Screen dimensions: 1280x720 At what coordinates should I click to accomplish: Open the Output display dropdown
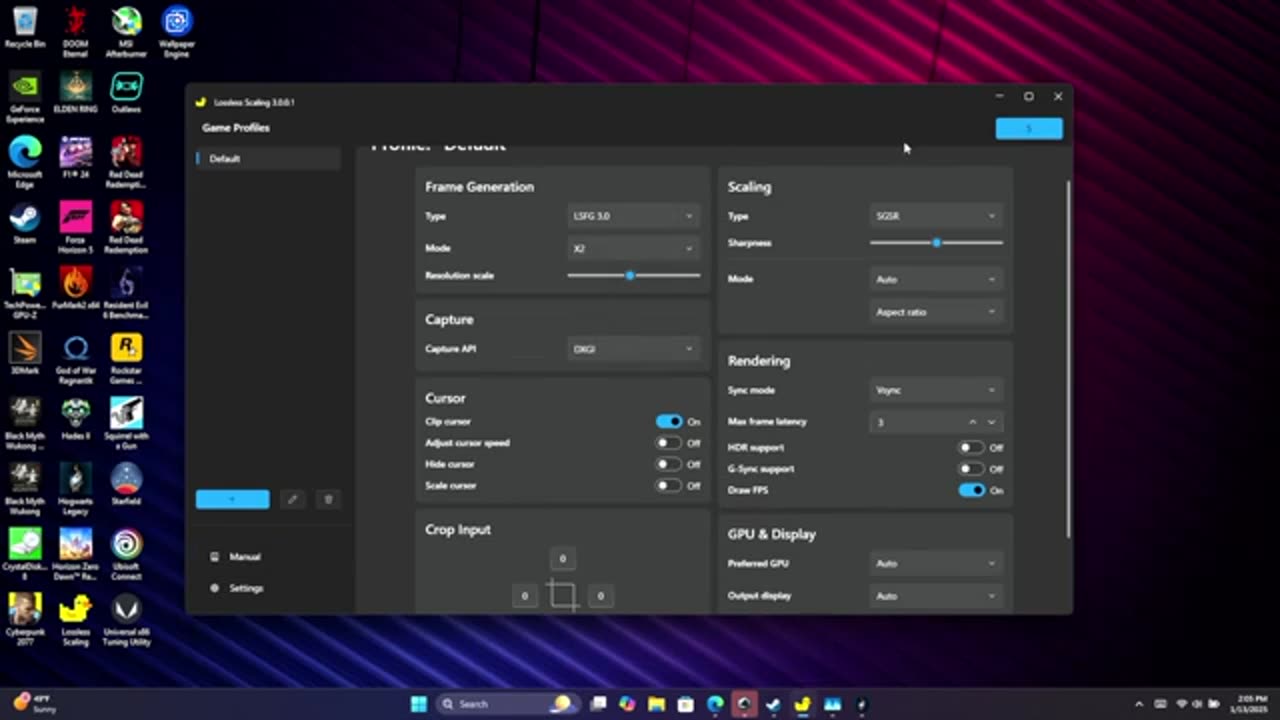coord(936,596)
